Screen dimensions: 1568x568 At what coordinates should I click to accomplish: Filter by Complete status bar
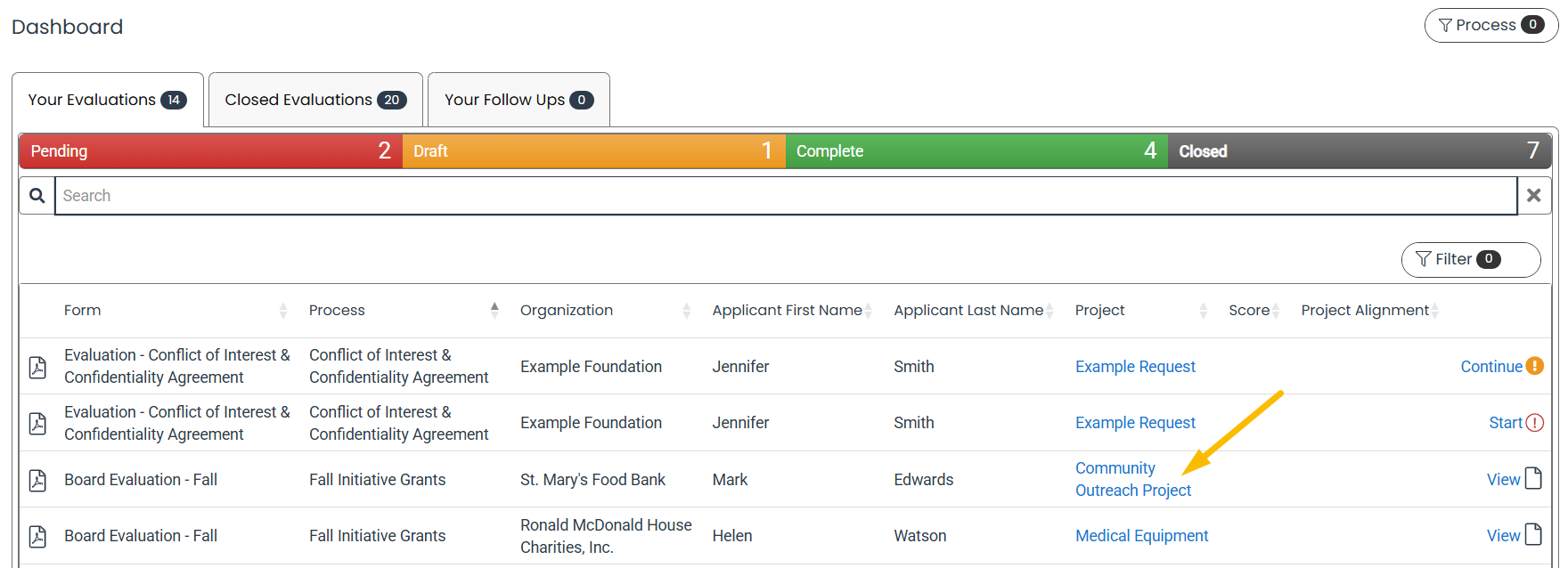coord(976,151)
